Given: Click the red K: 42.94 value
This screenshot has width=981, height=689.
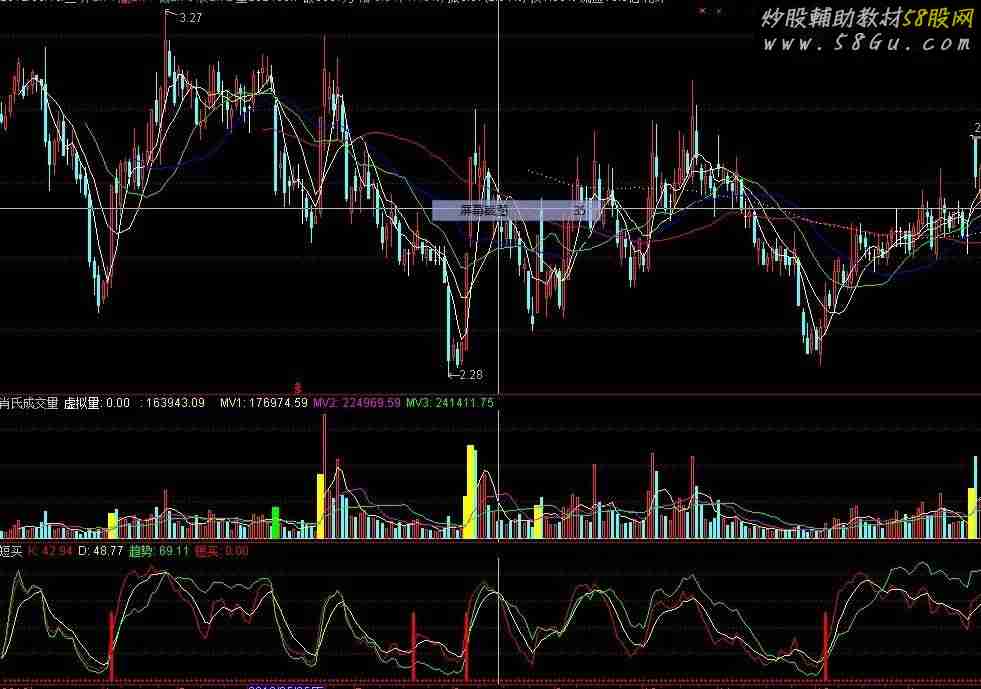Looking at the screenshot, I should (50, 551).
